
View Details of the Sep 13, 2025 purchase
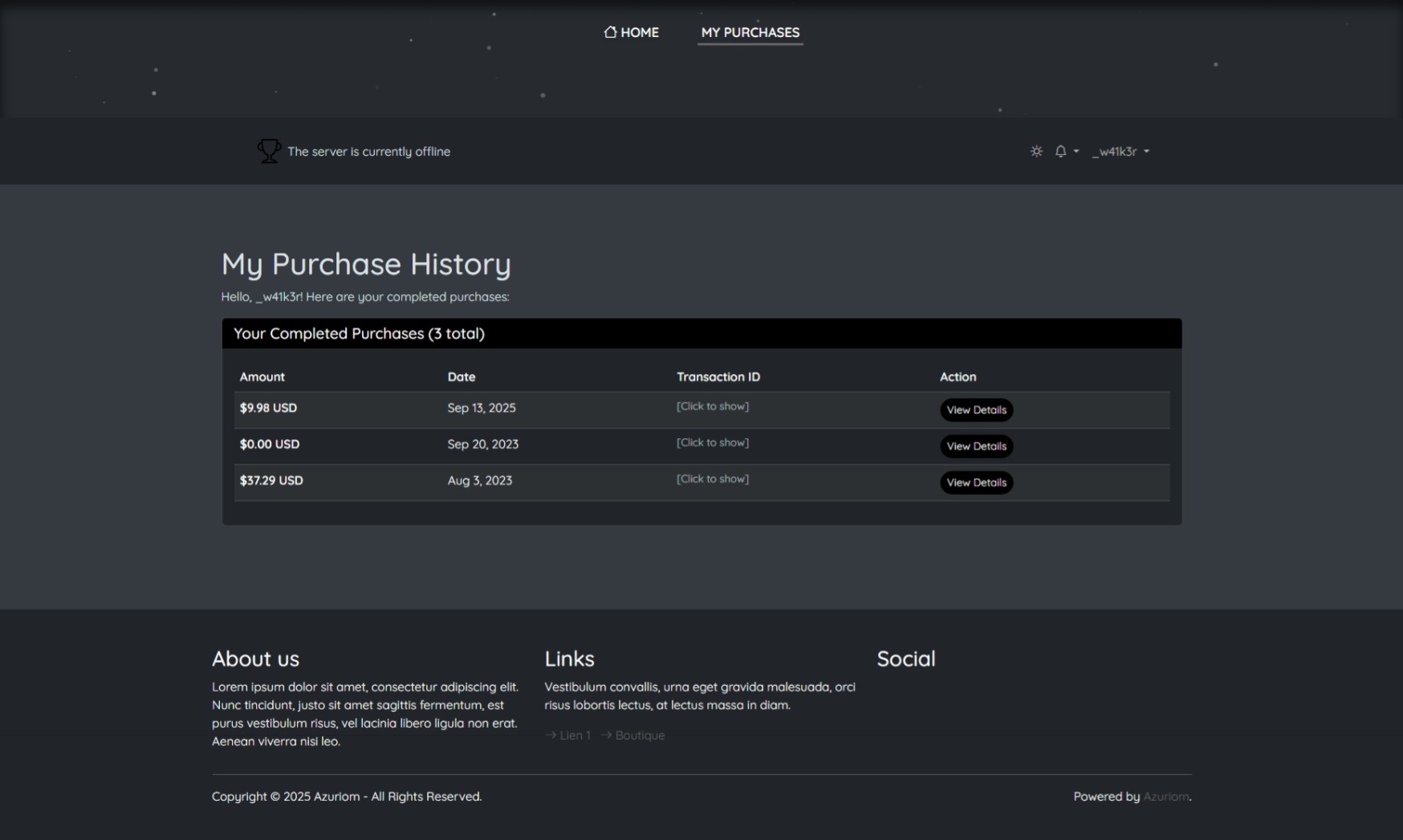[976, 410]
